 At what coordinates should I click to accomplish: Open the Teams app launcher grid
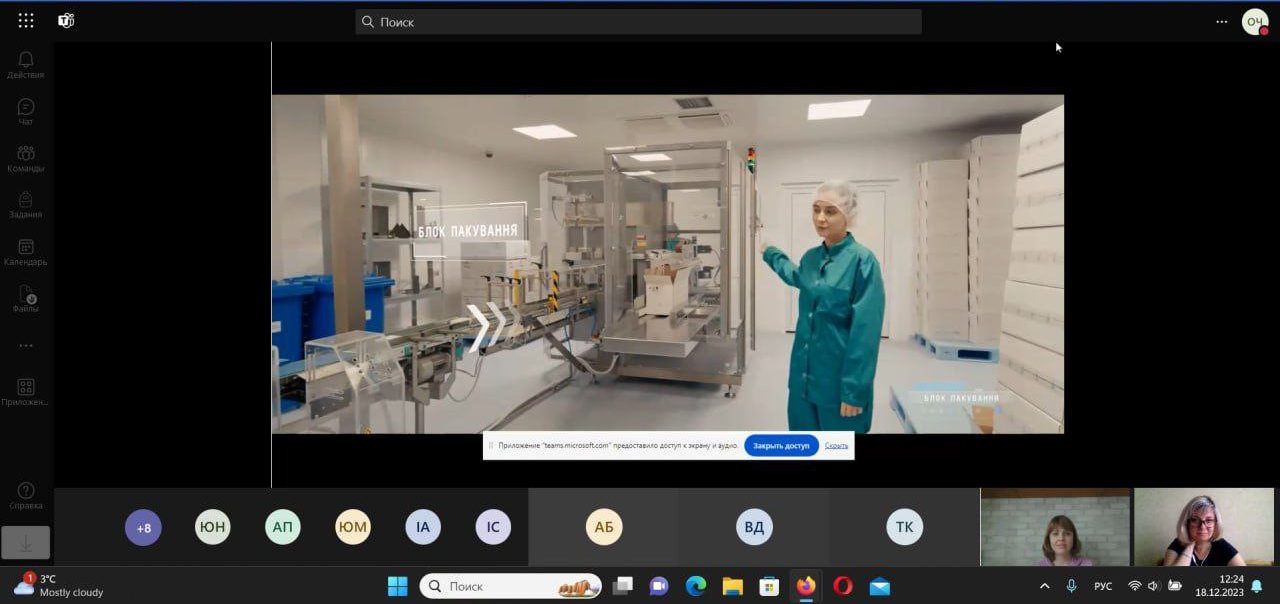pyautogui.click(x=26, y=21)
